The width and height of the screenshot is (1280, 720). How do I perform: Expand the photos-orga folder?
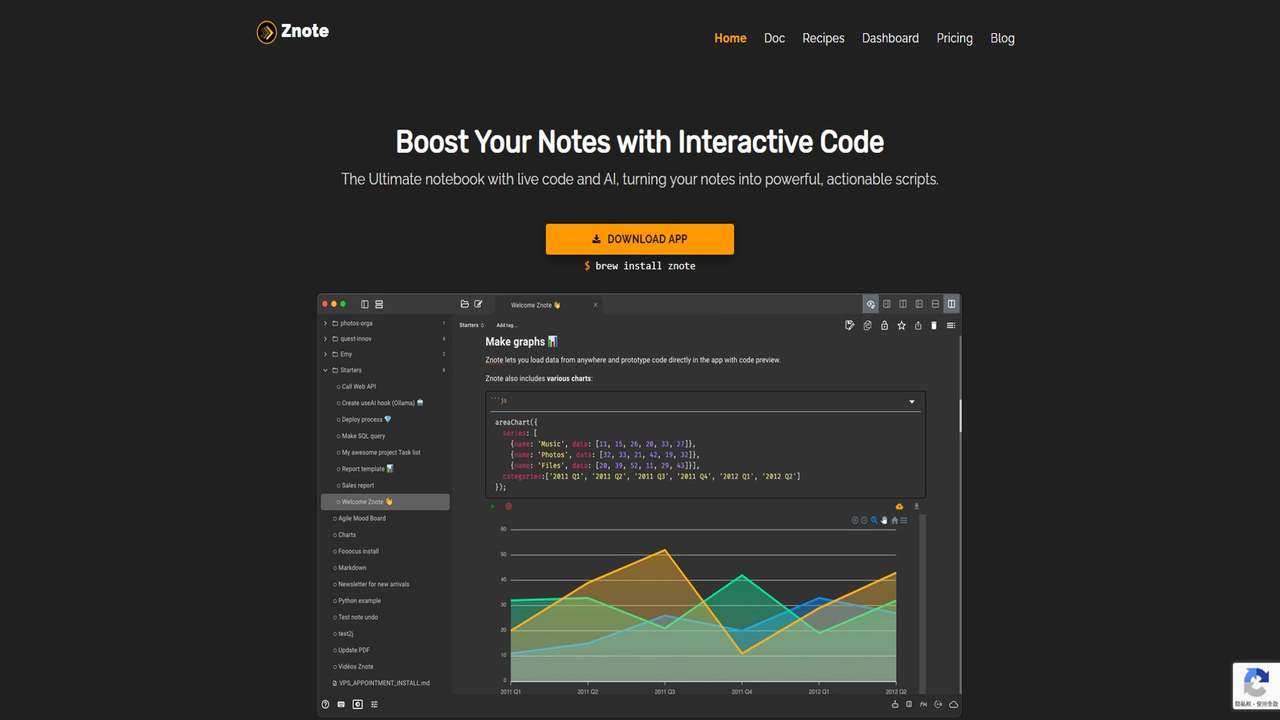[x=326, y=323]
